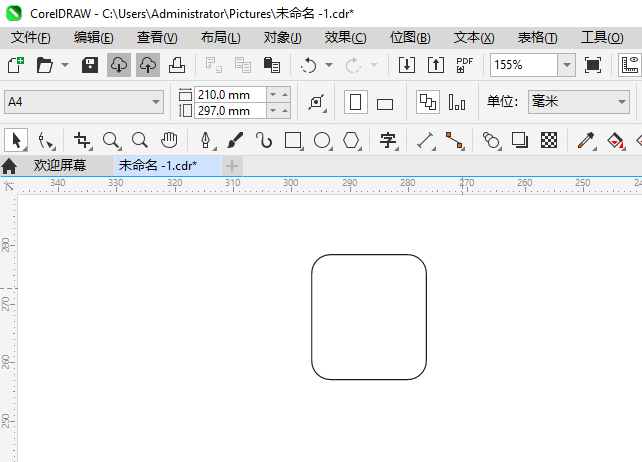Open the 对象(J) menu

tap(283, 38)
